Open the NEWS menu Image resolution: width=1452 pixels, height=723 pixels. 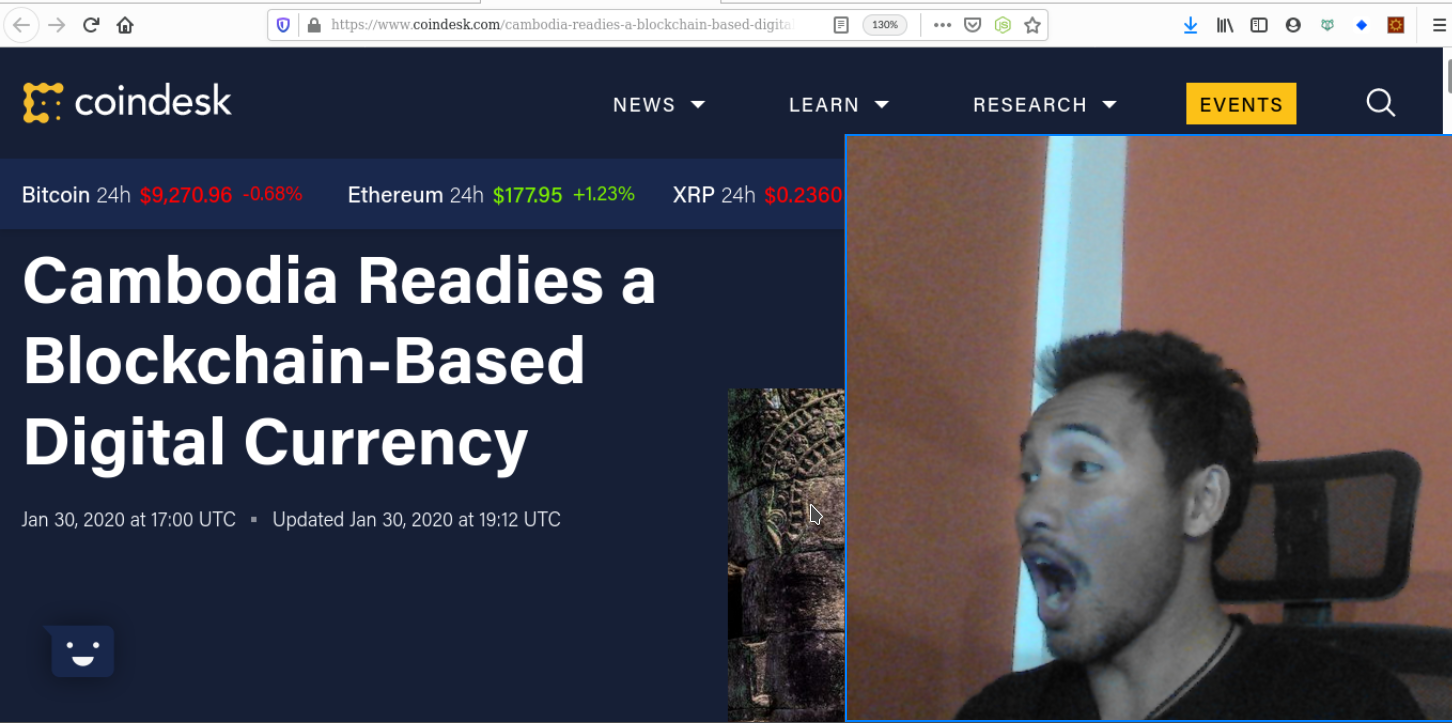click(644, 105)
